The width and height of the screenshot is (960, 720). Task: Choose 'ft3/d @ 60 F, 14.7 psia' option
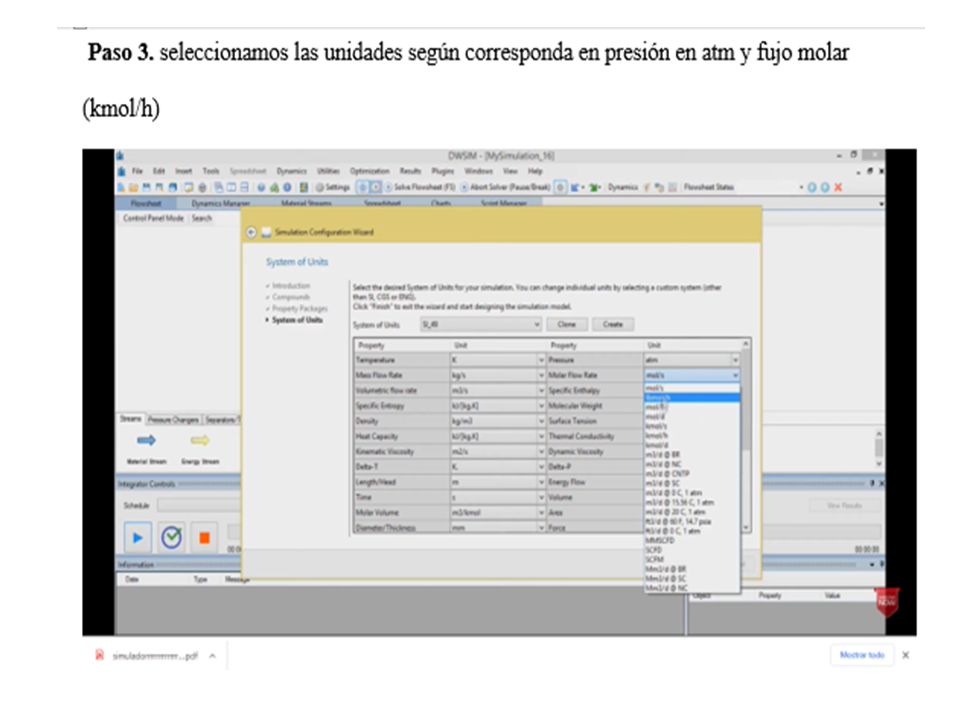(692, 522)
